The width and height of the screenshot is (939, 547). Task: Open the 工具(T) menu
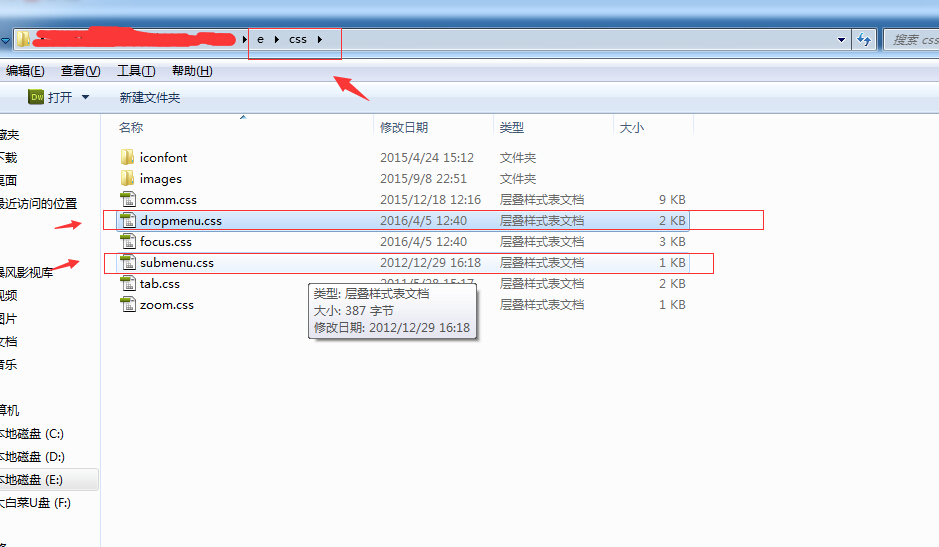pos(136,71)
